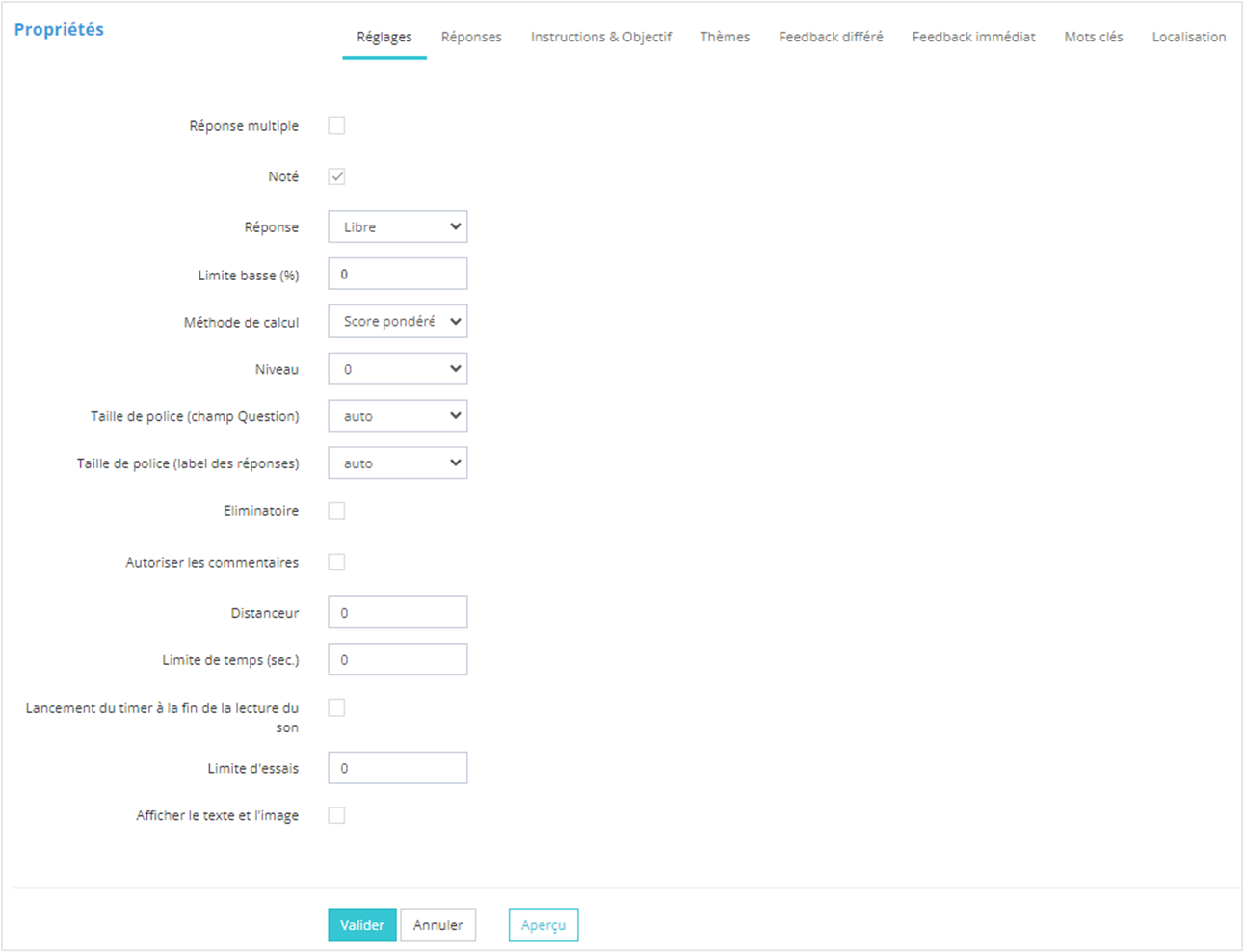1244x952 pixels.
Task: Check Afficher le texte et l'image
Action: click(336, 815)
